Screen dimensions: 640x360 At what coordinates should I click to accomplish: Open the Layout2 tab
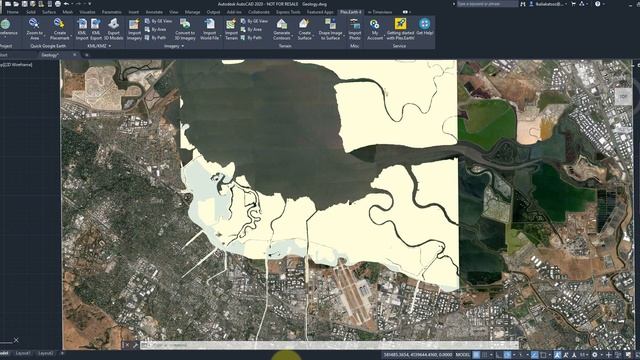45,353
